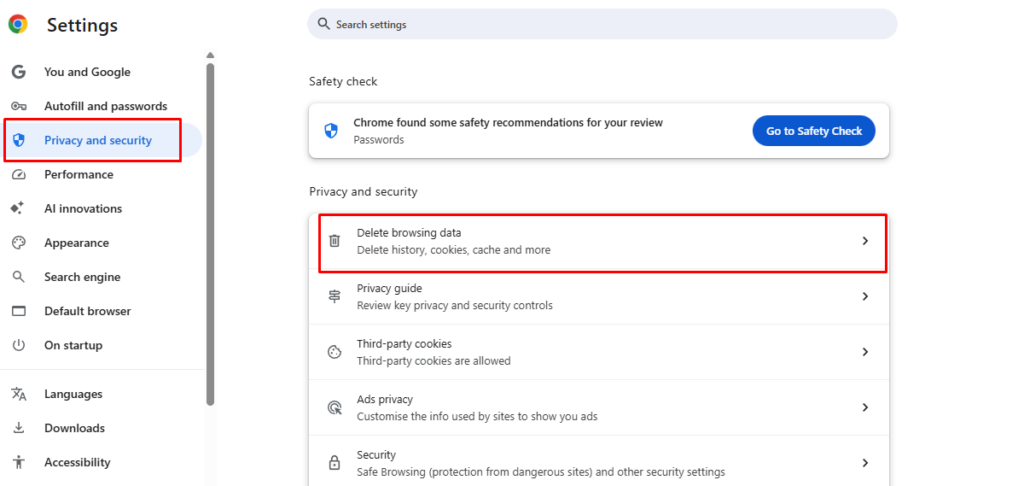Viewport: 1024px width, 486px height.
Task: Open the Search engine settings section
Action: point(82,277)
